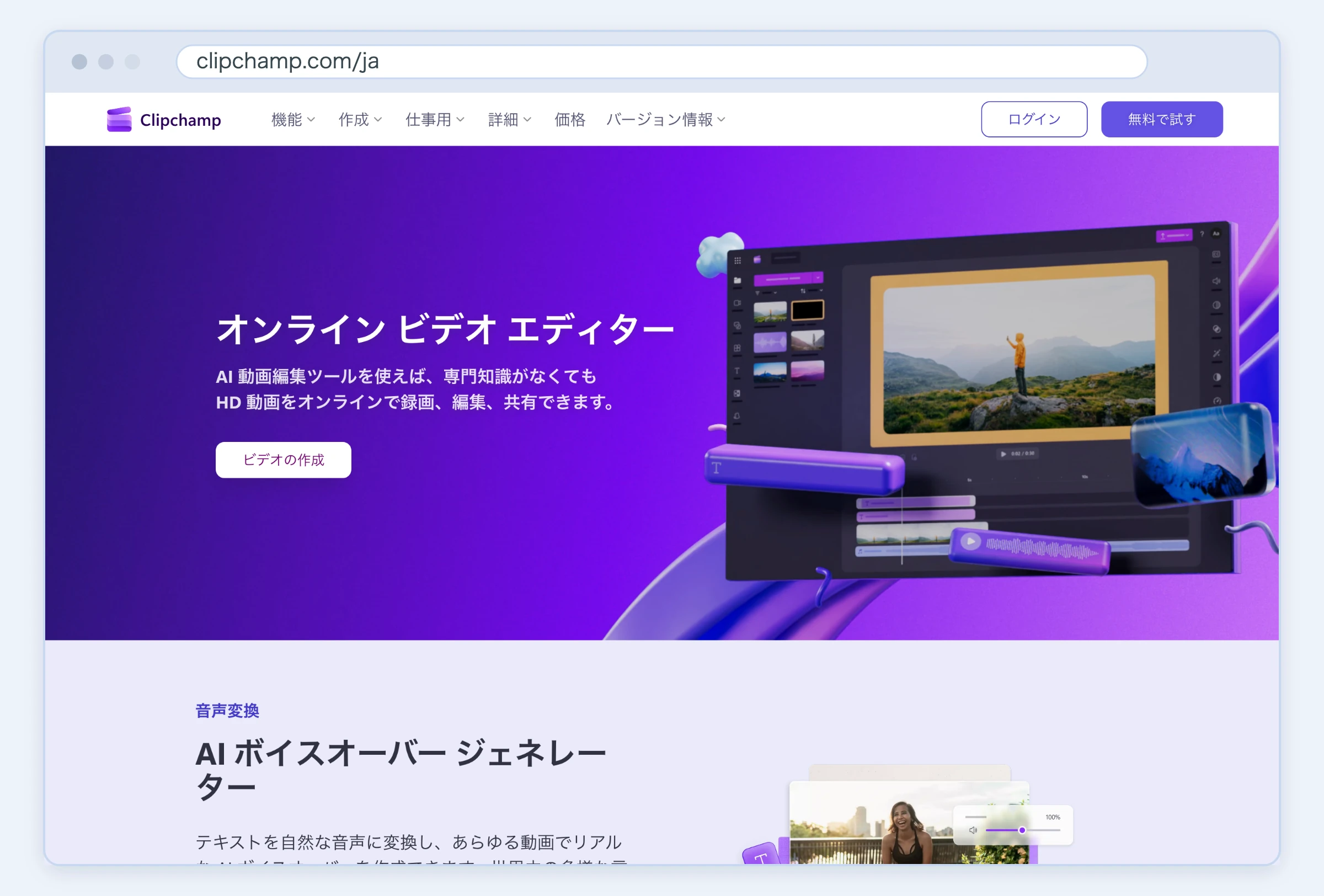Click the 音声変換 section label

(227, 711)
